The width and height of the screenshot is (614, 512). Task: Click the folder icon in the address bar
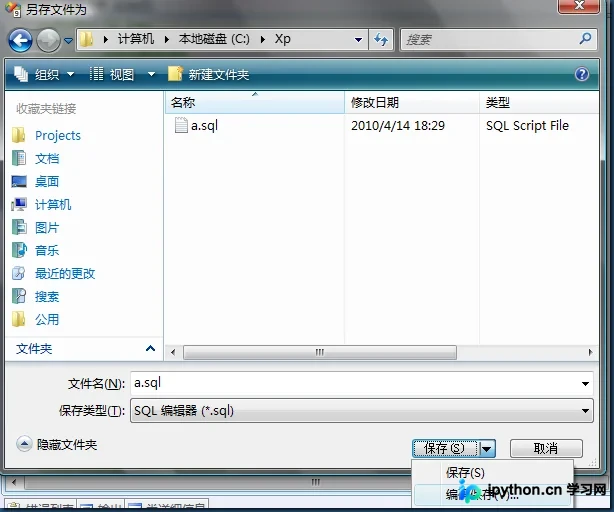pyautogui.click(x=87, y=39)
